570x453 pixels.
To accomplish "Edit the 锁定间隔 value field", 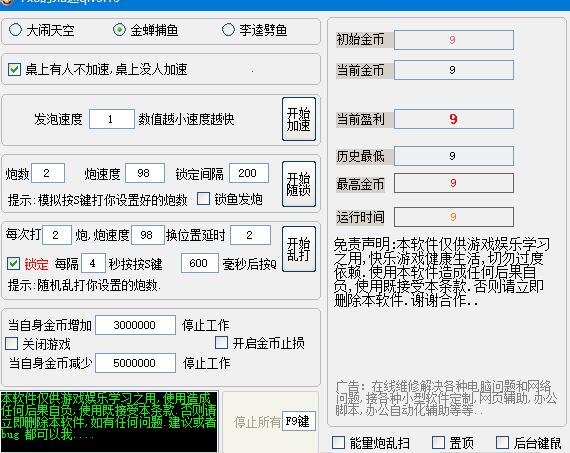I will [249, 173].
